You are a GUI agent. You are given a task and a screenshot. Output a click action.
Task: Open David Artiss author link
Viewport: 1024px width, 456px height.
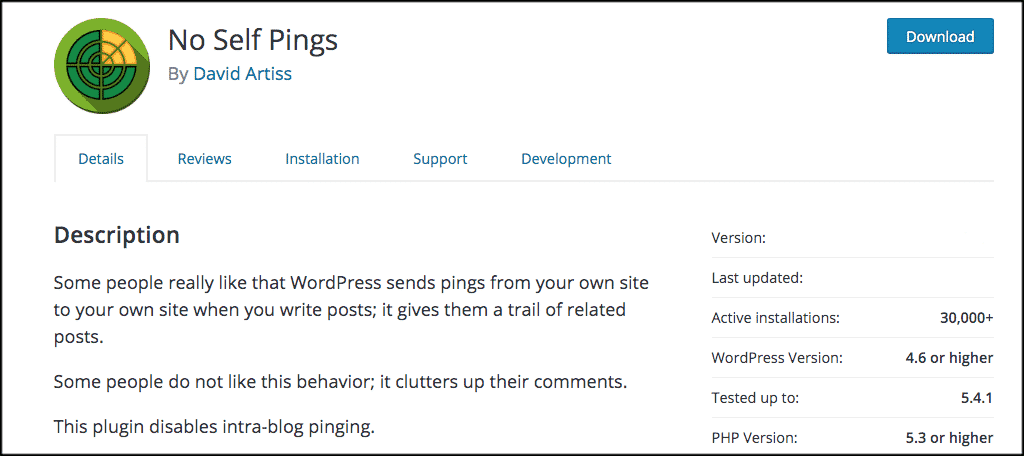(242, 74)
